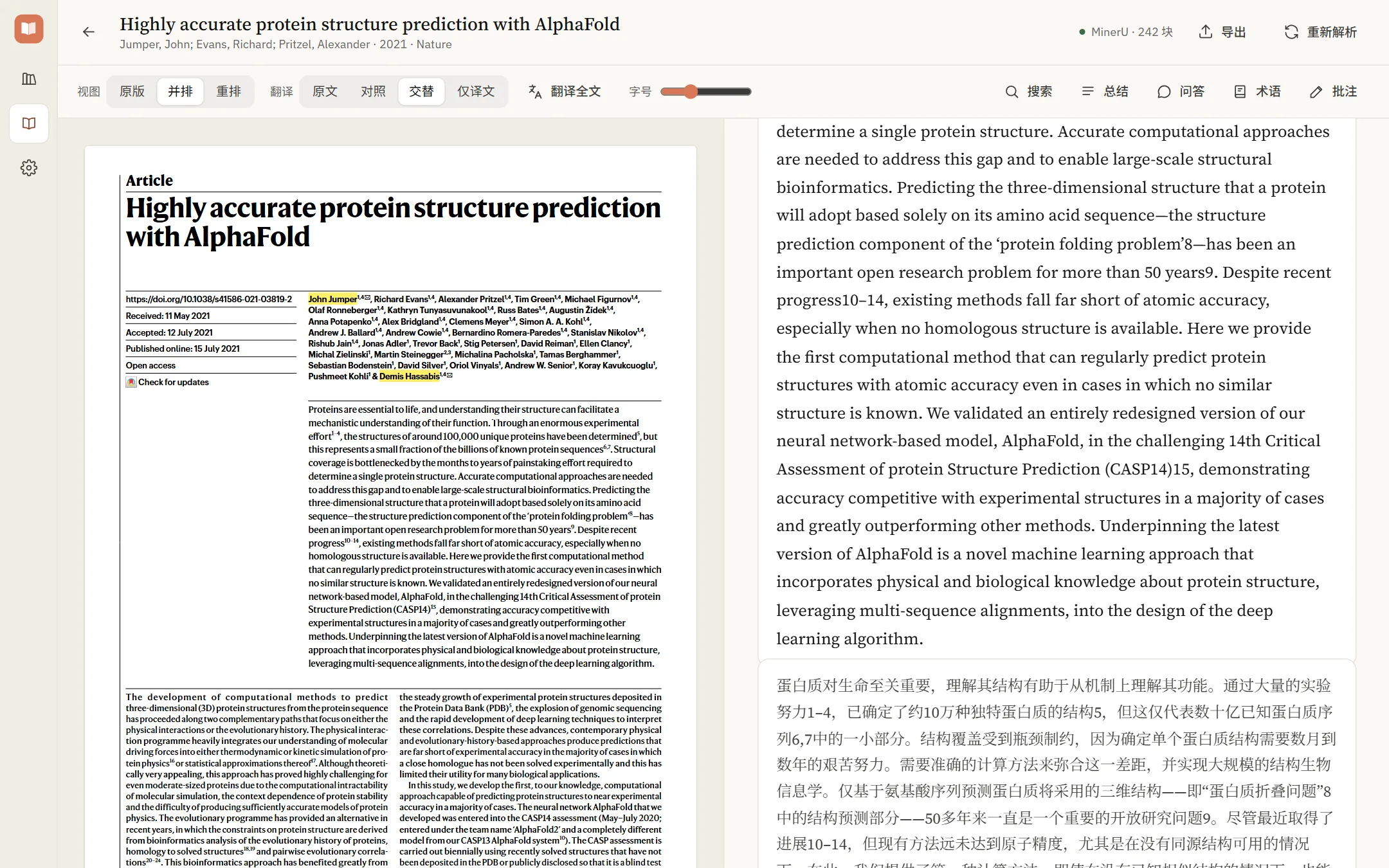Click the author line 'Jumper, John; Evans, Richard'

[x=286, y=44]
